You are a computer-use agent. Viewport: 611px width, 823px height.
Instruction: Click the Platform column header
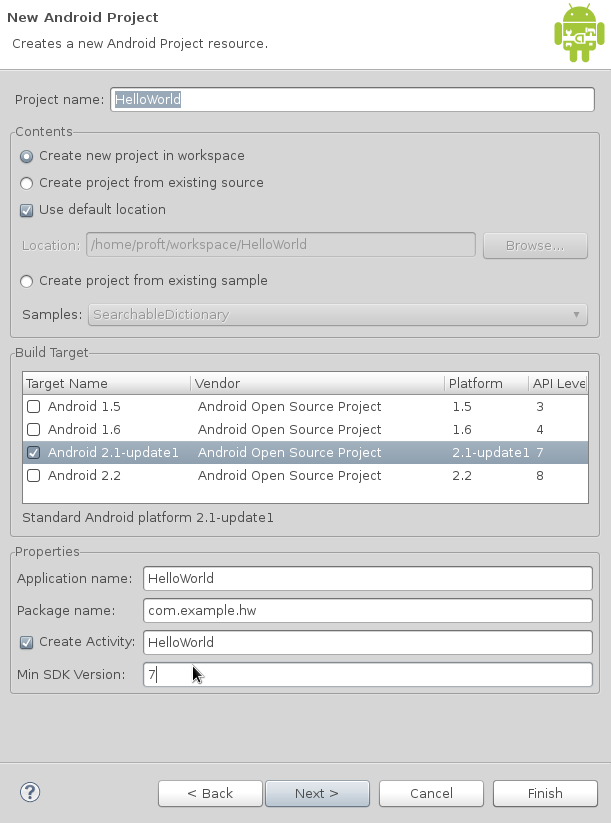486,384
